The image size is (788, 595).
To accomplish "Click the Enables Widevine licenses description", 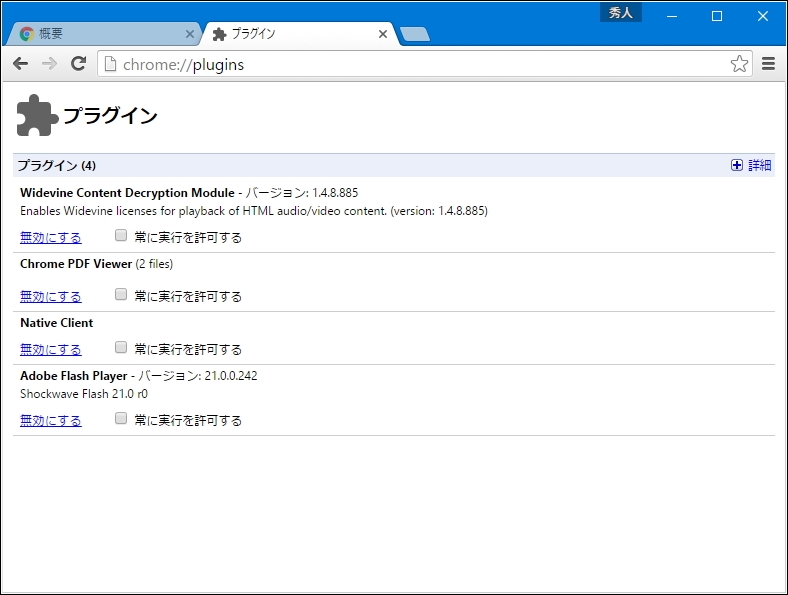I will (x=254, y=211).
